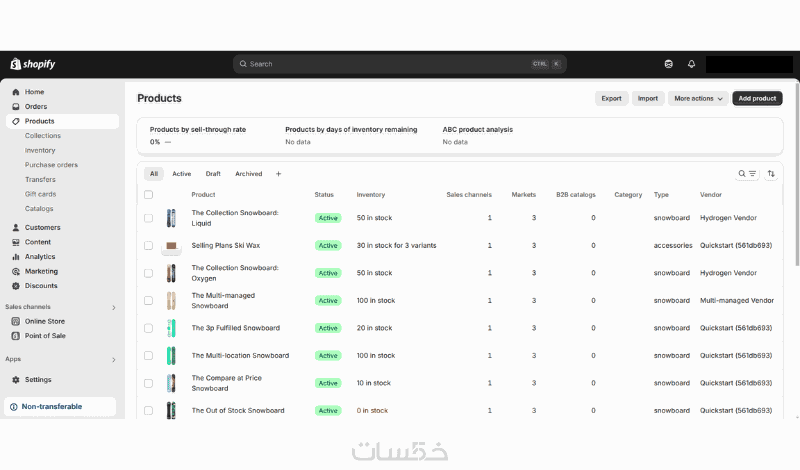This screenshot has width=800, height=470.
Task: Click the Online Store icon
Action: click(16, 321)
